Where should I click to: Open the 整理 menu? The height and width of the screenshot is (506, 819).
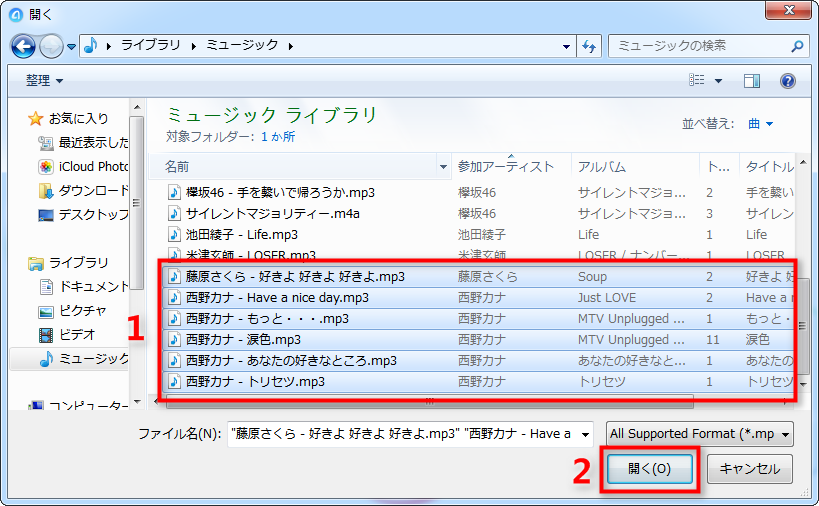pos(44,80)
